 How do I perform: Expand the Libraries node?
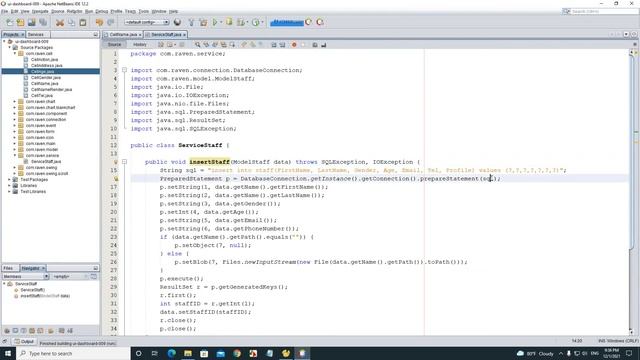pyautogui.click(x=9, y=185)
